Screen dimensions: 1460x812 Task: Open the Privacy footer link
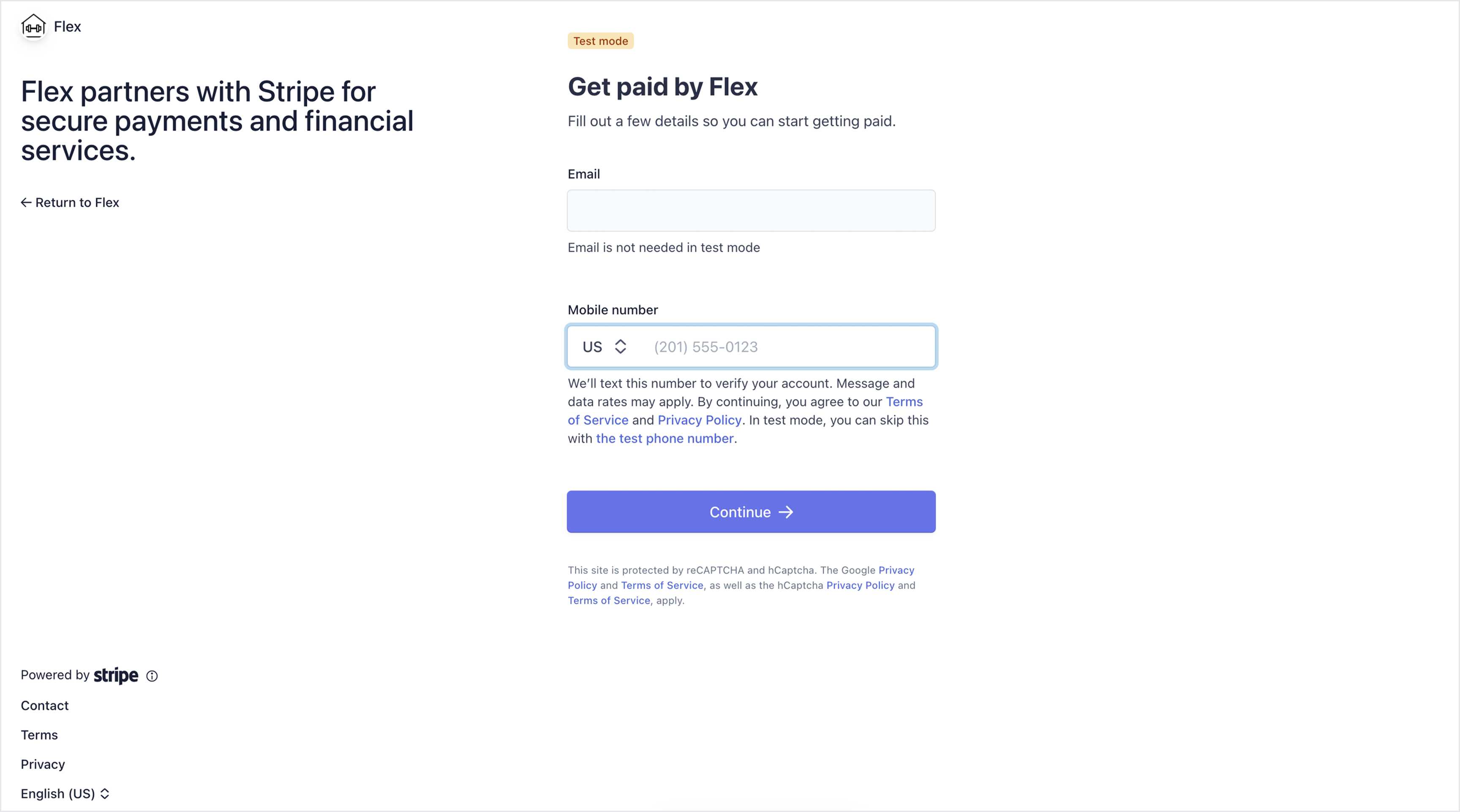coord(43,764)
